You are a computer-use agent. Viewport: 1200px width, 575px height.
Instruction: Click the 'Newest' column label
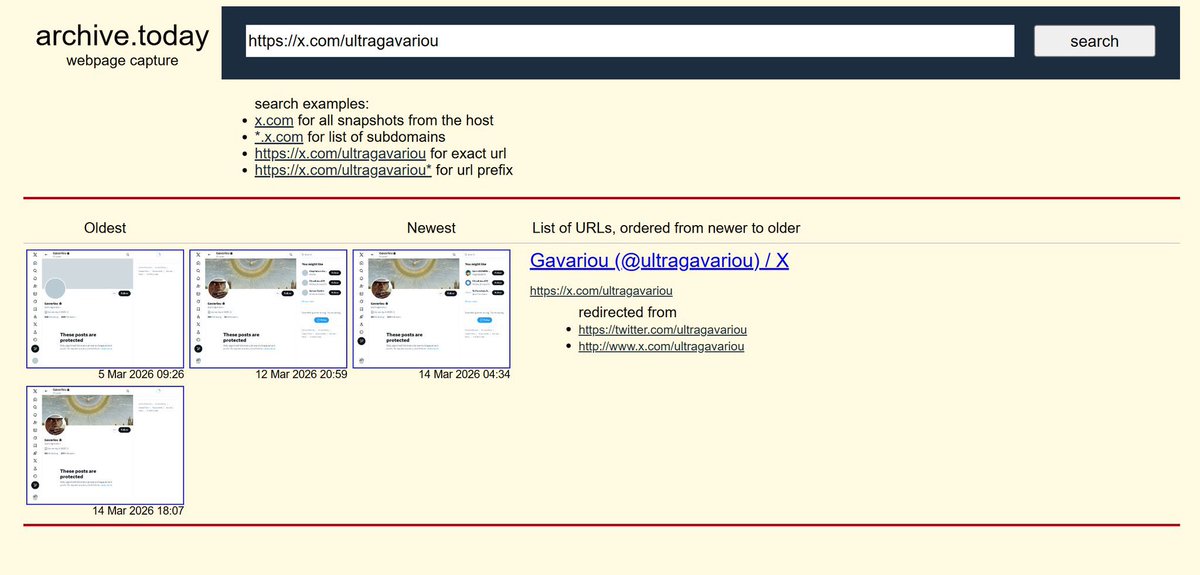[x=431, y=228]
